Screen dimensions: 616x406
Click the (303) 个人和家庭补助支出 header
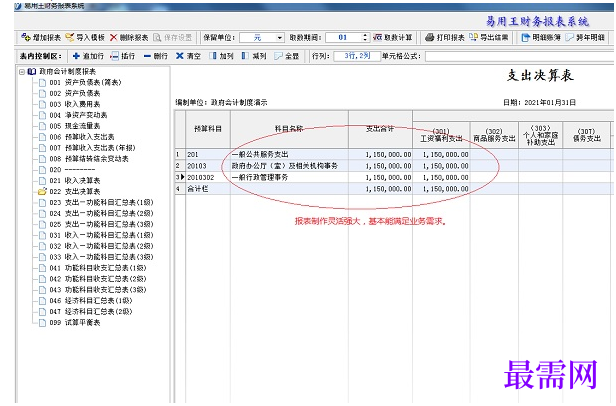pos(541,135)
